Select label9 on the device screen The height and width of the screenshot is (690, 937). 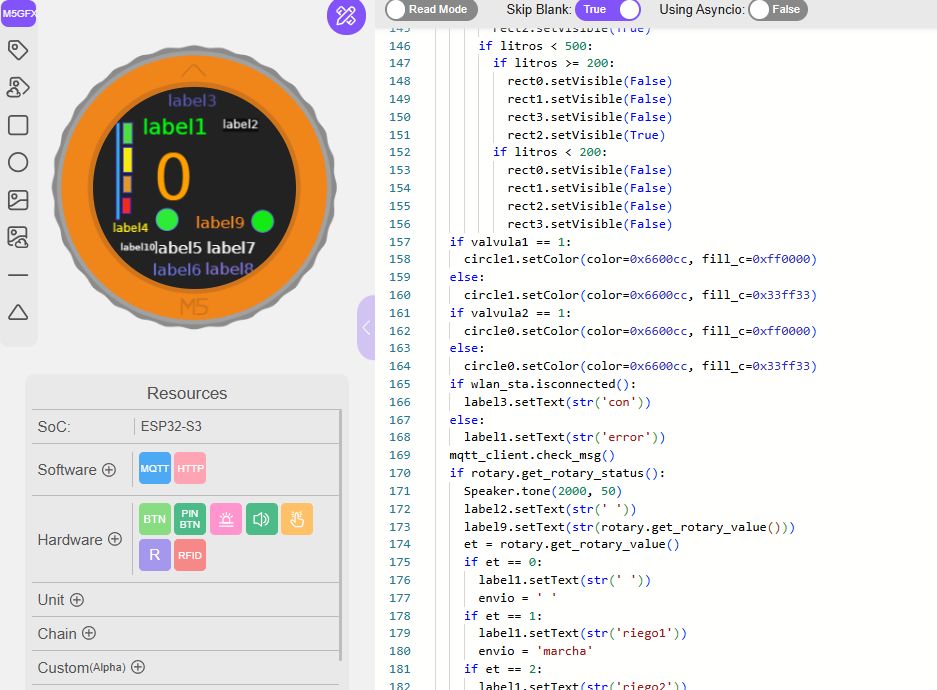pos(220,222)
